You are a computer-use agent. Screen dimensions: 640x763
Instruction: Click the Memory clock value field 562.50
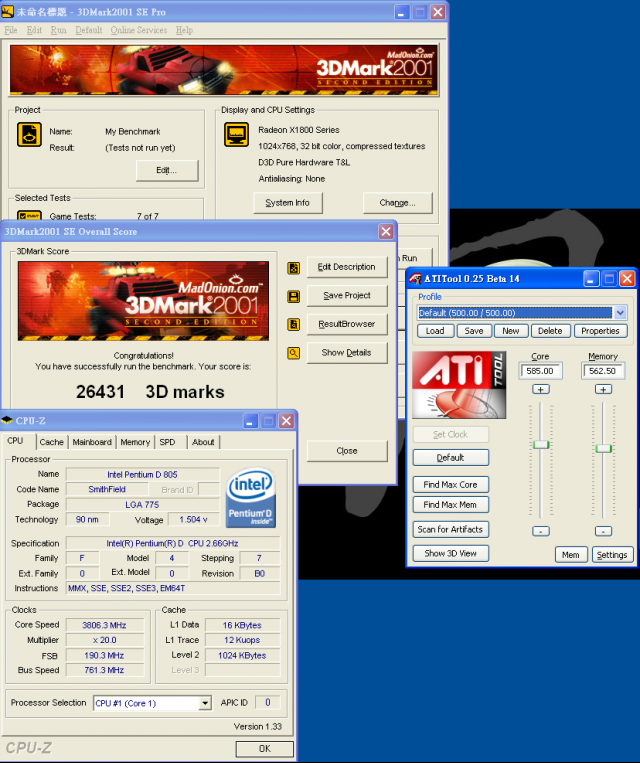(603, 371)
